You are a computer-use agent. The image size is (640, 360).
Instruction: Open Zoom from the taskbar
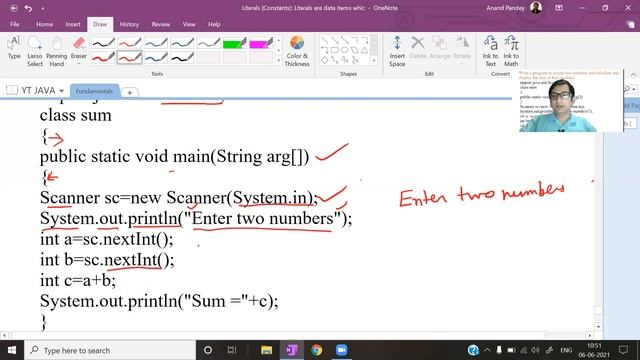click(341, 350)
